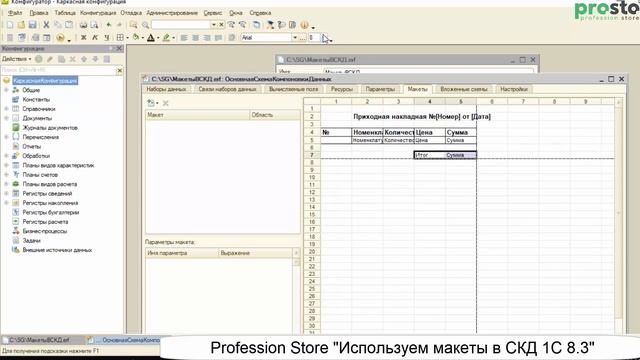This screenshot has width=640, height=360.
Task: Click the New document toolbar icon
Action: [x=10, y=25]
